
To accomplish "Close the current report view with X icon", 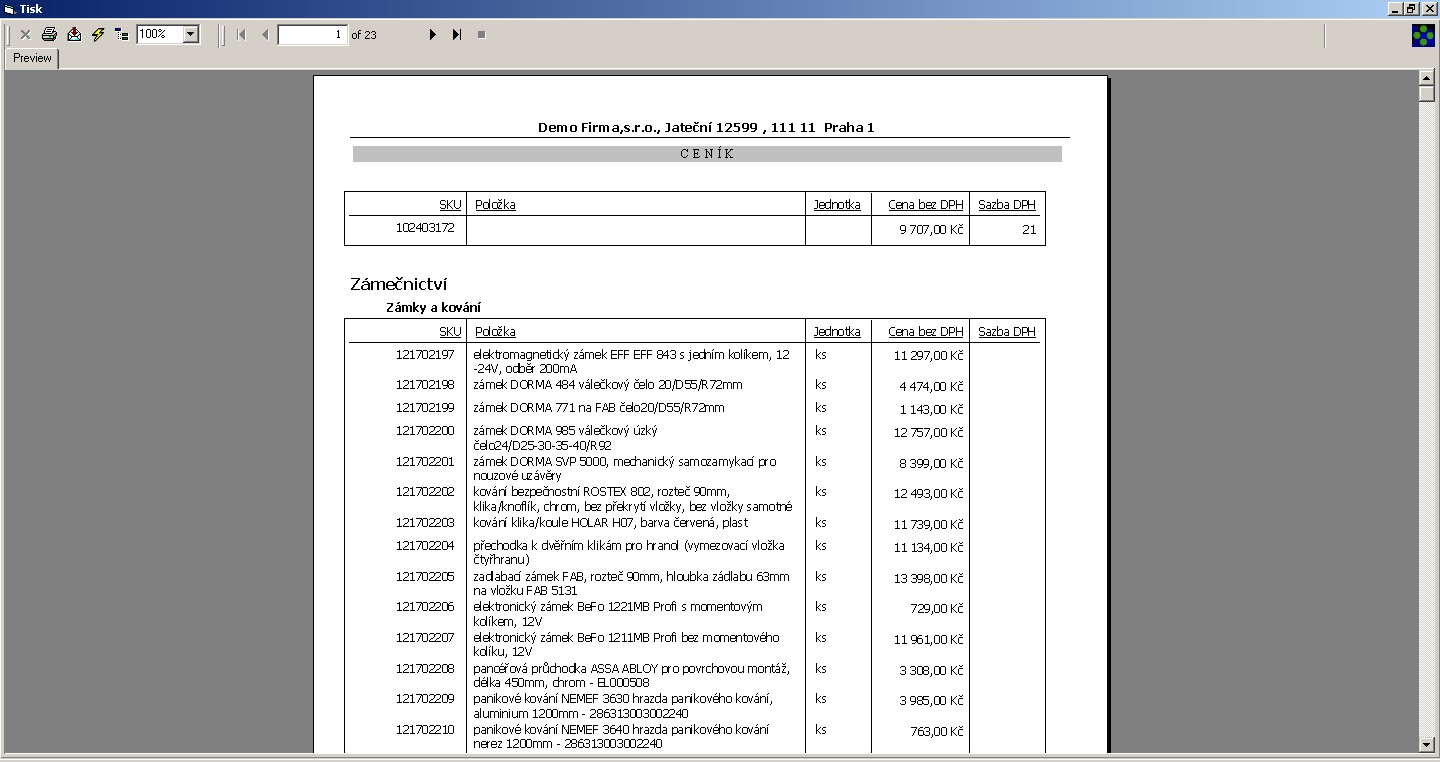I will pyautogui.click(x=25, y=34).
